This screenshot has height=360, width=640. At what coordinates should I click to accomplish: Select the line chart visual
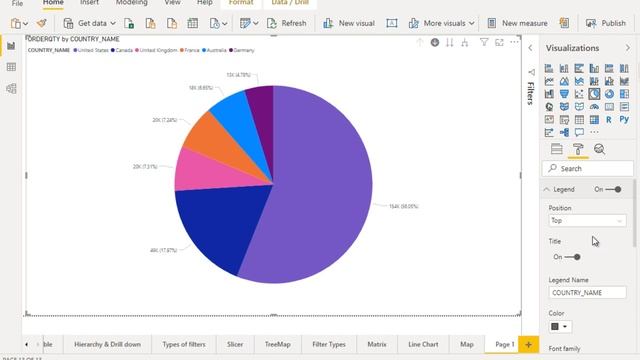pos(549,81)
